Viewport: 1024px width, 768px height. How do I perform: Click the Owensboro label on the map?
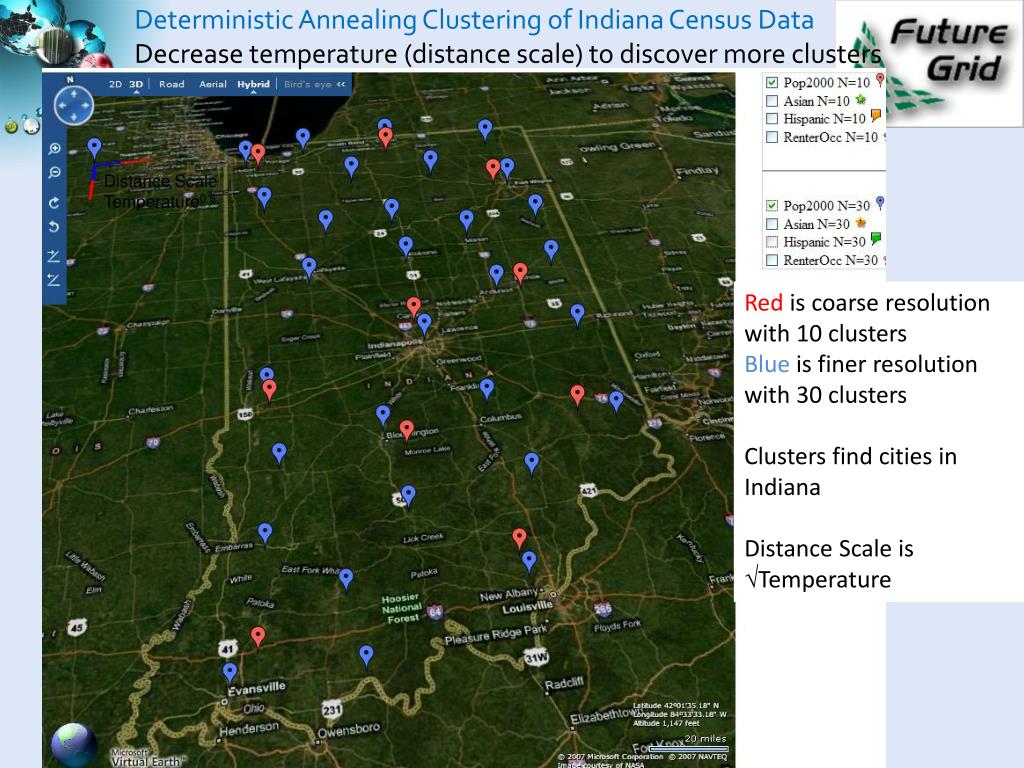pos(349,730)
